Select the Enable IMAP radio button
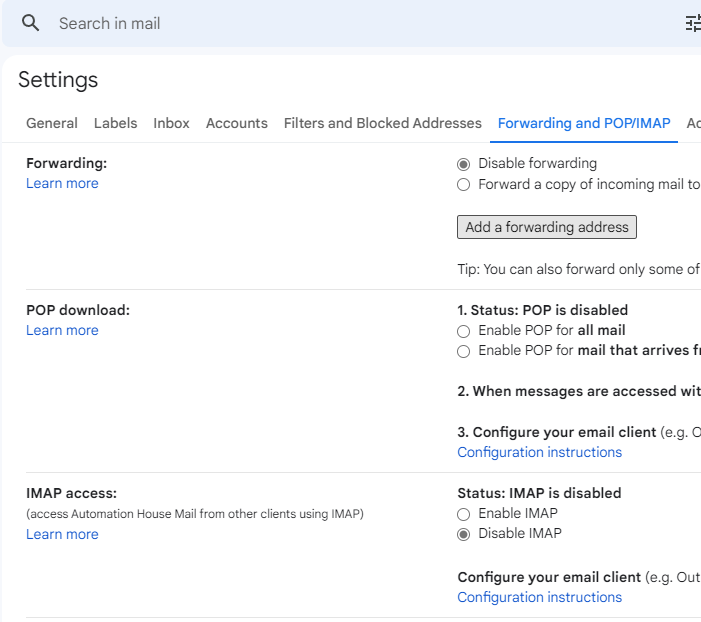 pyautogui.click(x=463, y=514)
